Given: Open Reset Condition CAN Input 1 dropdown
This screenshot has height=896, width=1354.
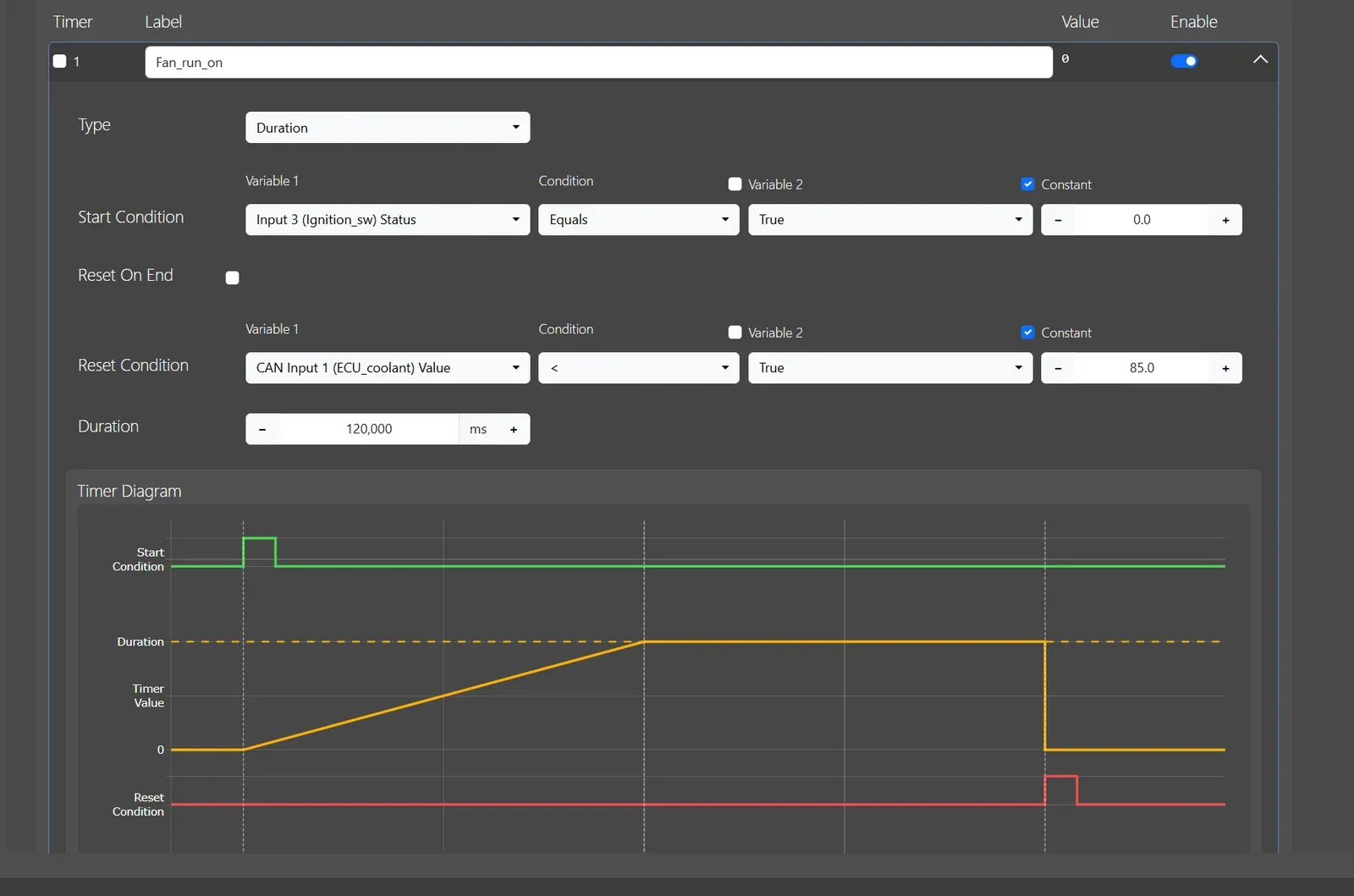Looking at the screenshot, I should (x=388, y=368).
